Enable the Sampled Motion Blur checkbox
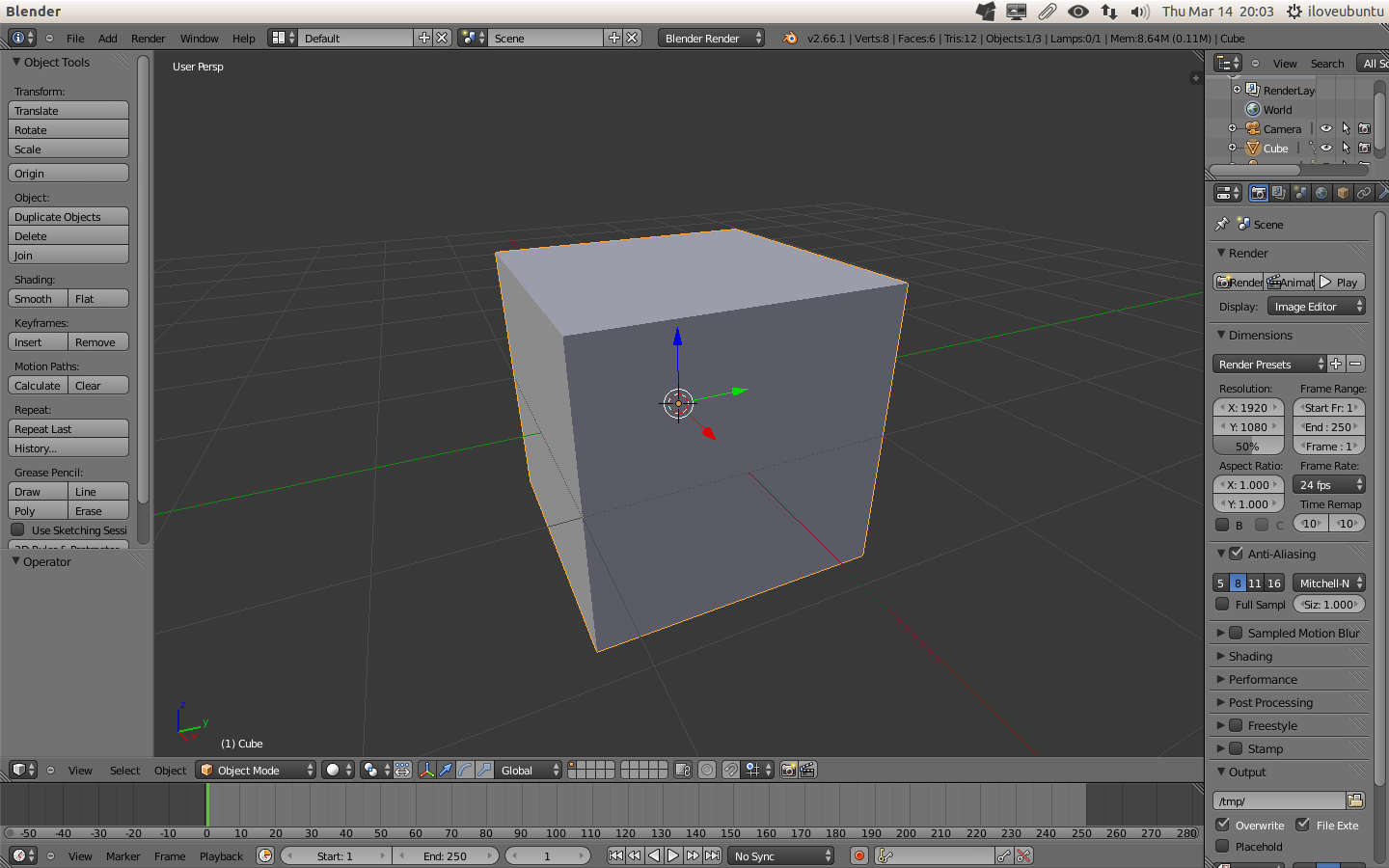The height and width of the screenshot is (868, 1389). click(x=1236, y=633)
